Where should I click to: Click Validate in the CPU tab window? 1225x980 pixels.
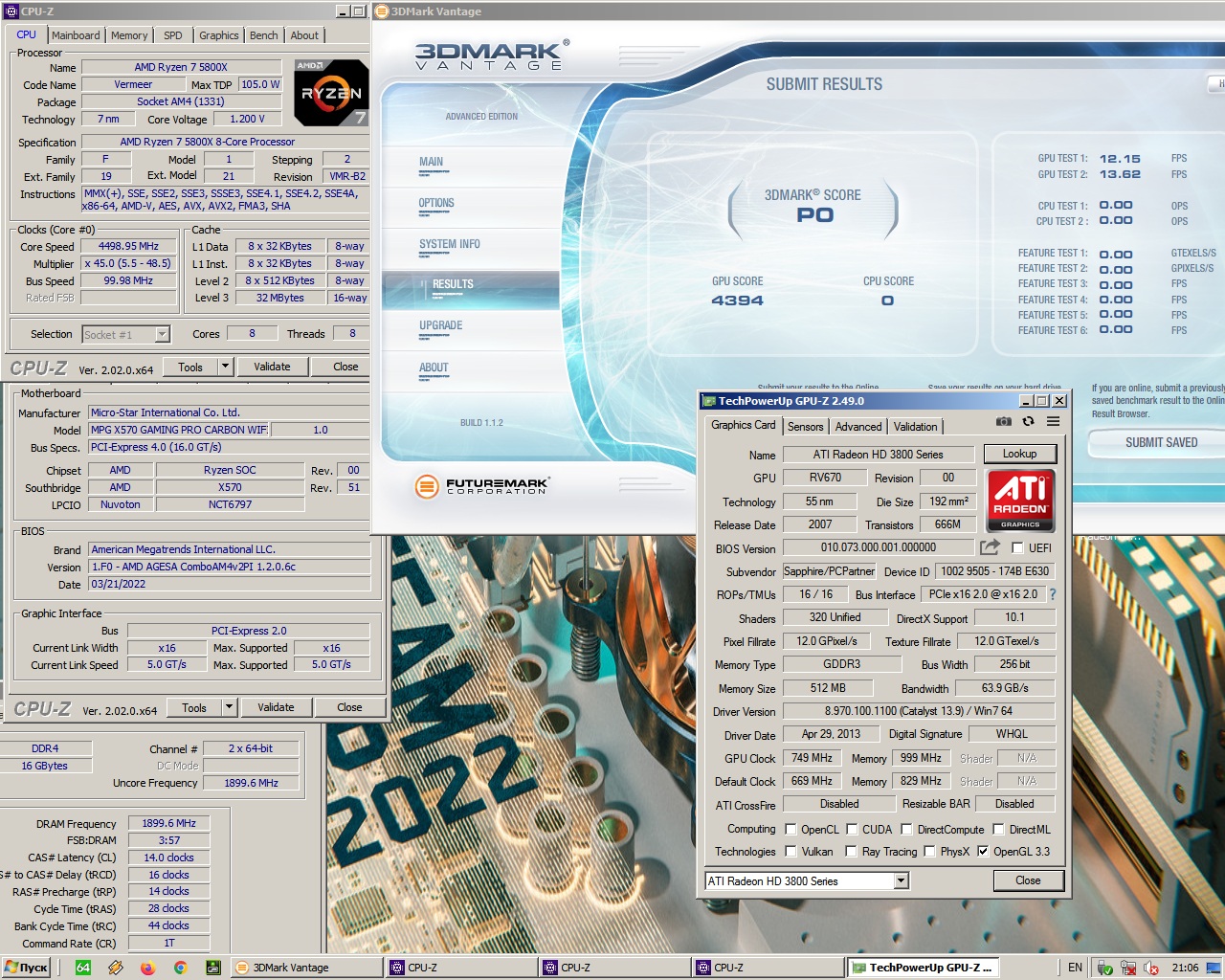(272, 367)
